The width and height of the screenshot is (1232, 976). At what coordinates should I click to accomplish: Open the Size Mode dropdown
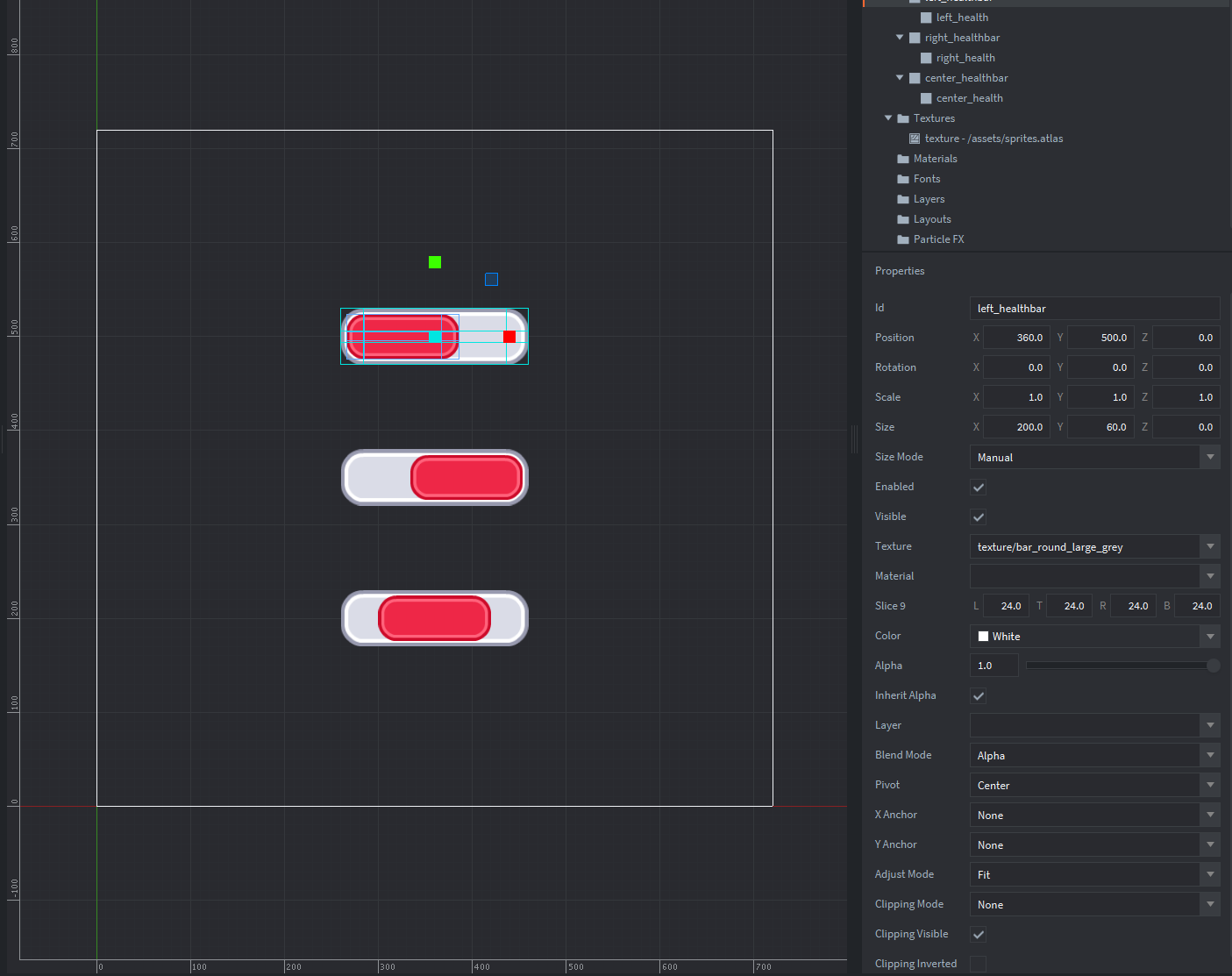tap(1095, 457)
